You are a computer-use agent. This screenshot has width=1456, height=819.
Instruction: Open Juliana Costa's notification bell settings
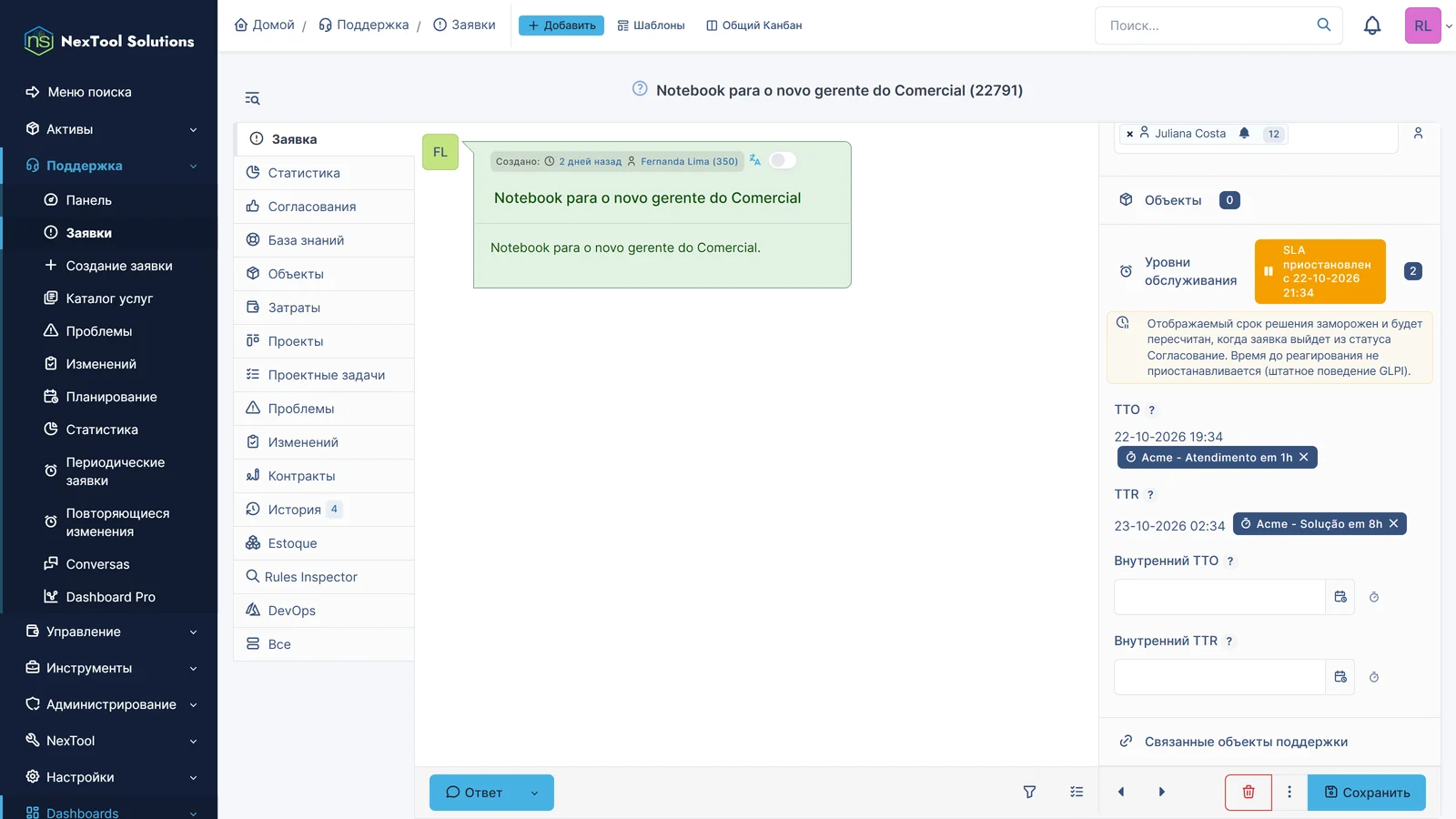1244,133
